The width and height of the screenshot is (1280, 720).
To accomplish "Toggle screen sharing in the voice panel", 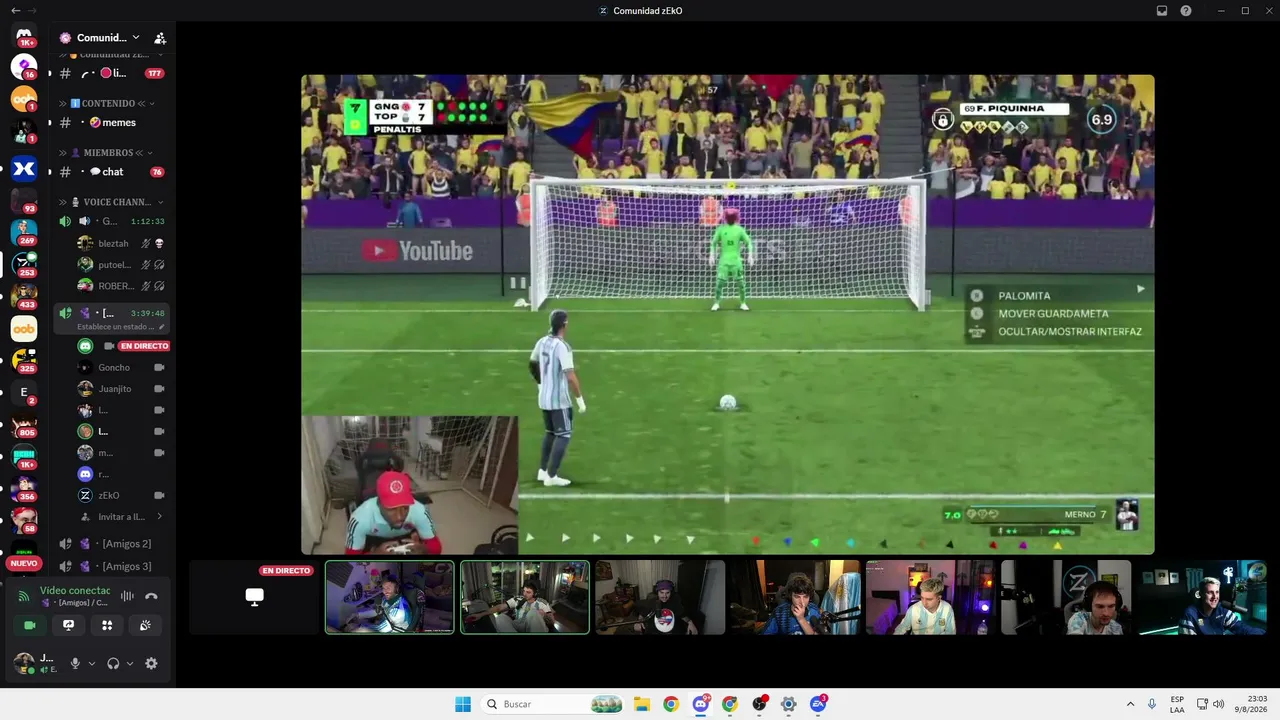I will [x=68, y=625].
